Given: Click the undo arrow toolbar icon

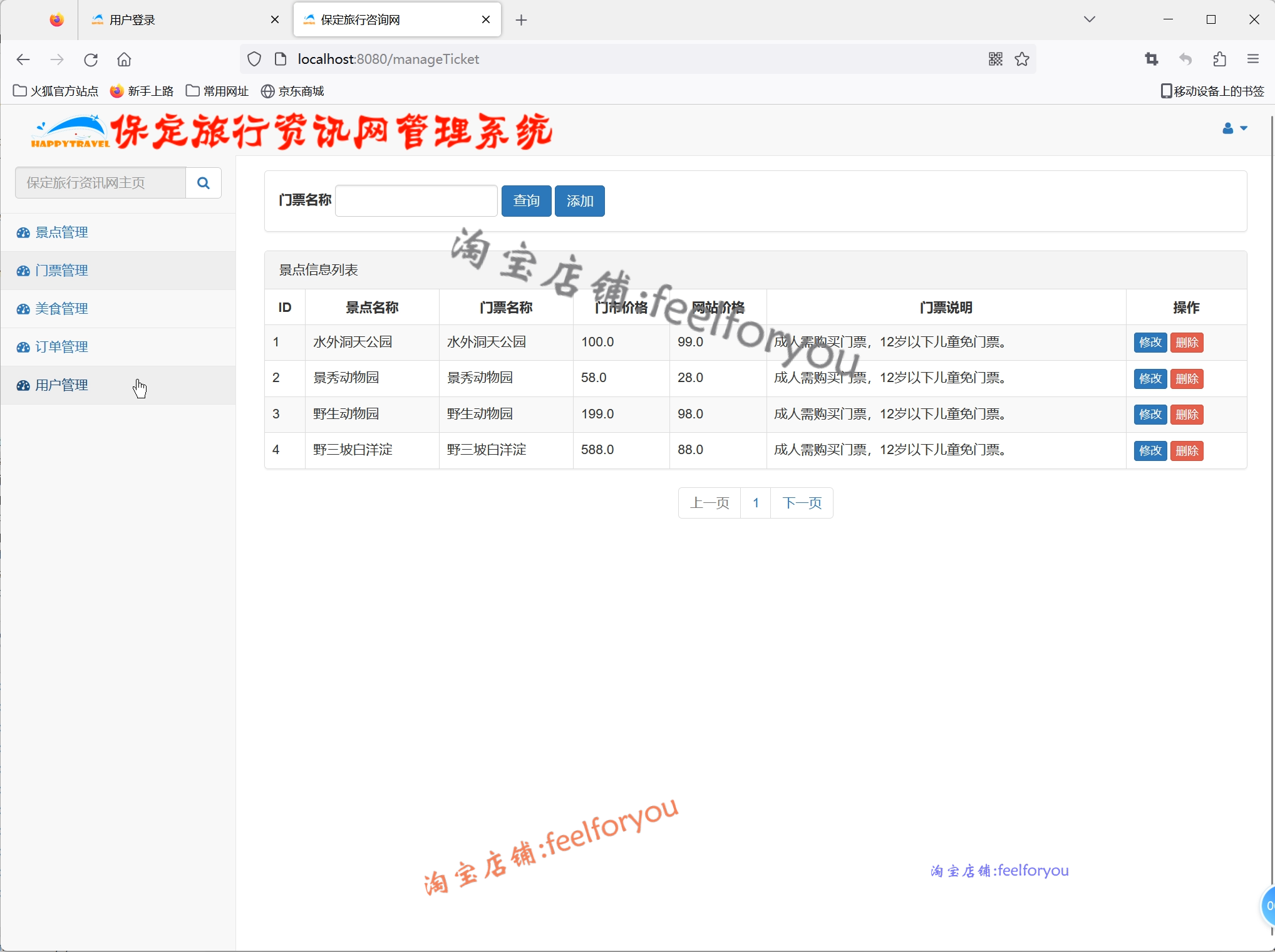Looking at the screenshot, I should tap(1185, 59).
